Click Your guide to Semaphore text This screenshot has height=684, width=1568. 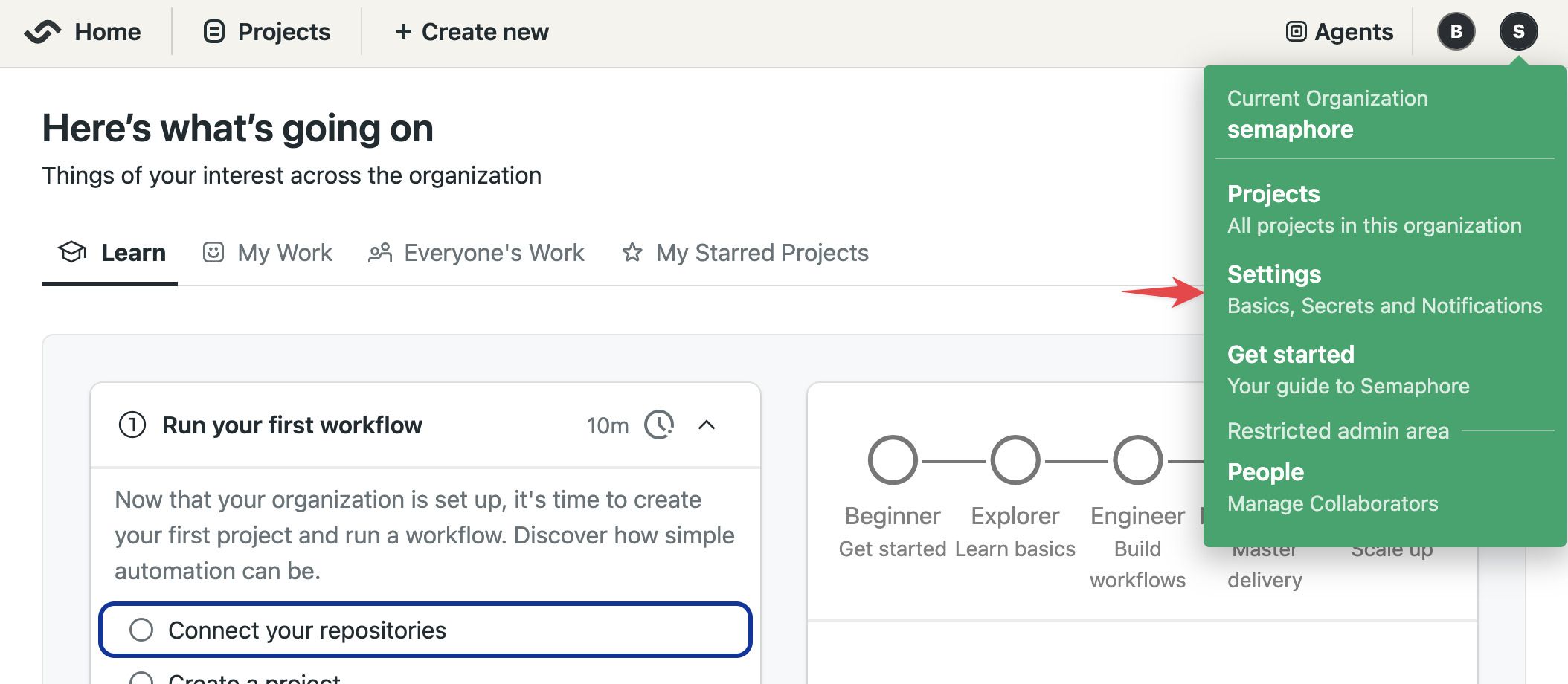click(x=1348, y=386)
